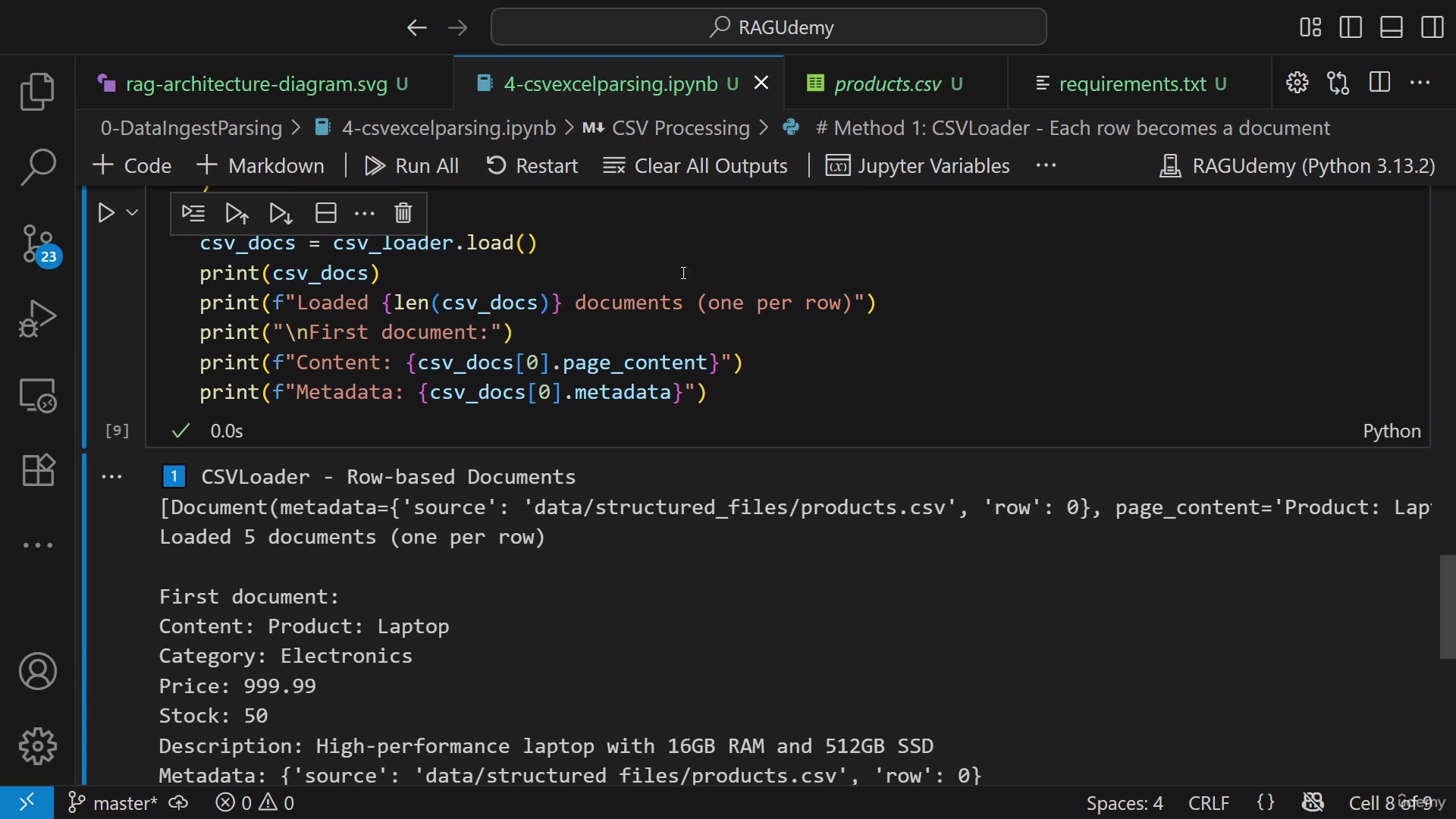Viewport: 1456px width, 819px height.
Task: Open the Extensions view
Action: (37, 470)
